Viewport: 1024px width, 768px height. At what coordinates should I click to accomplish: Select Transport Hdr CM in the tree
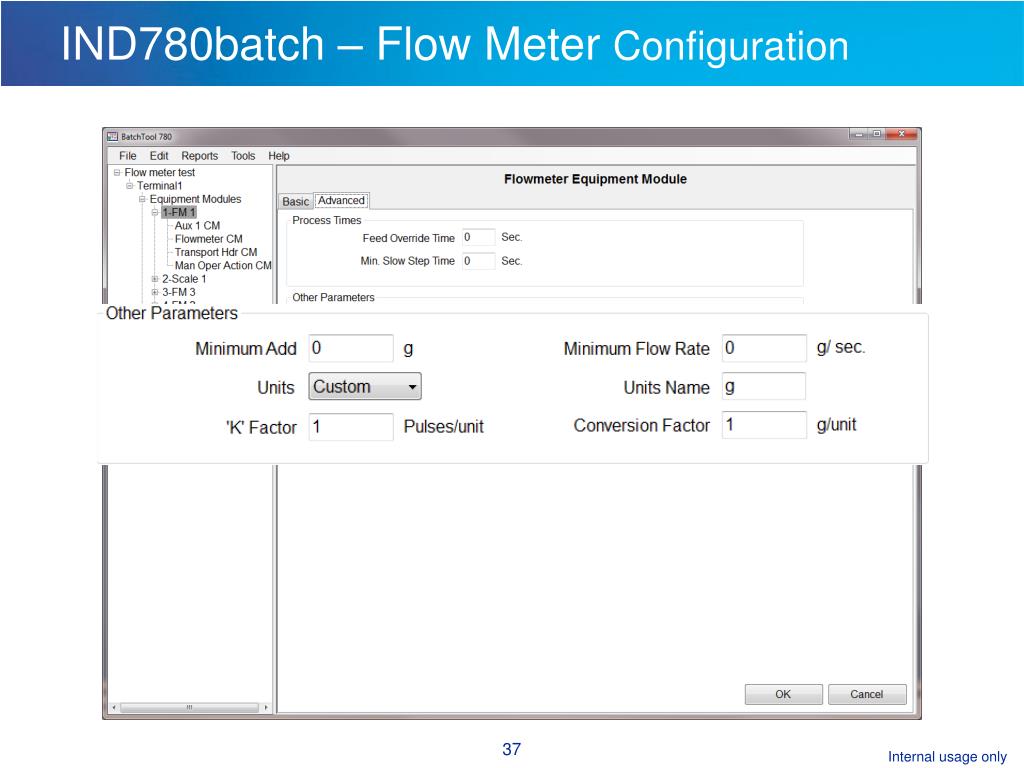pos(216,252)
